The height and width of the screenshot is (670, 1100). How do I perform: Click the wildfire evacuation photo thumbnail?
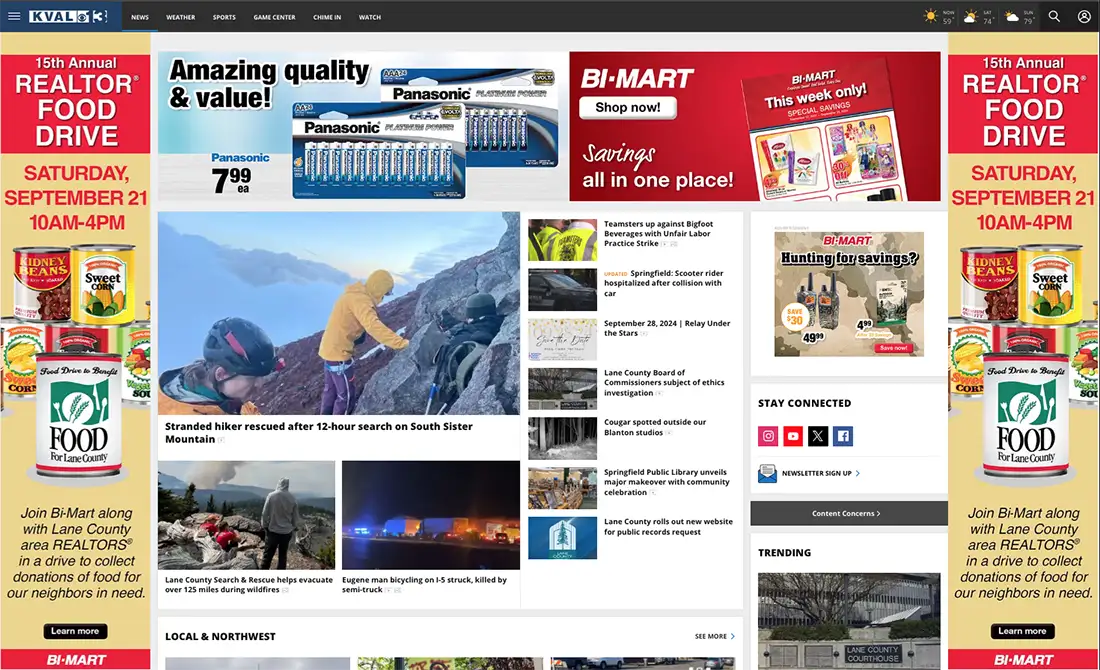pos(246,515)
